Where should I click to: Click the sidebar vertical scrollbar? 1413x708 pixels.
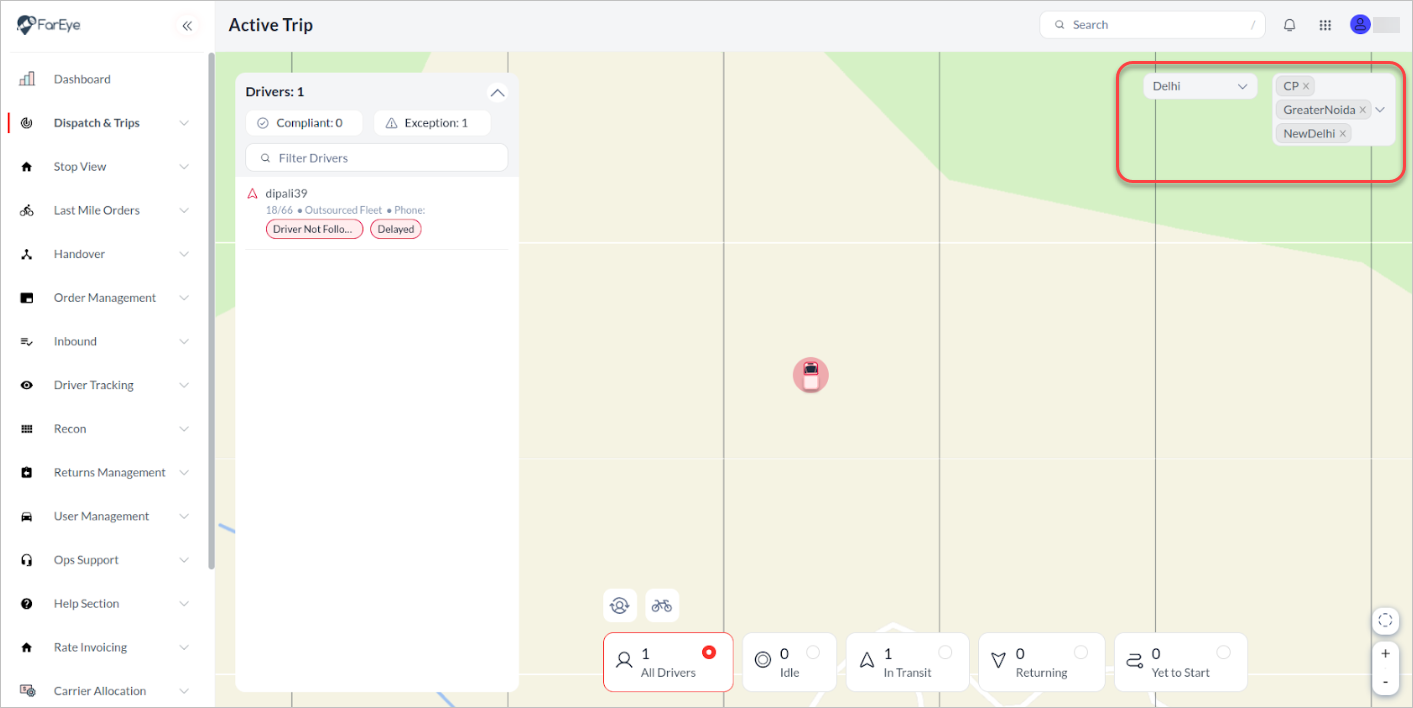(211, 310)
